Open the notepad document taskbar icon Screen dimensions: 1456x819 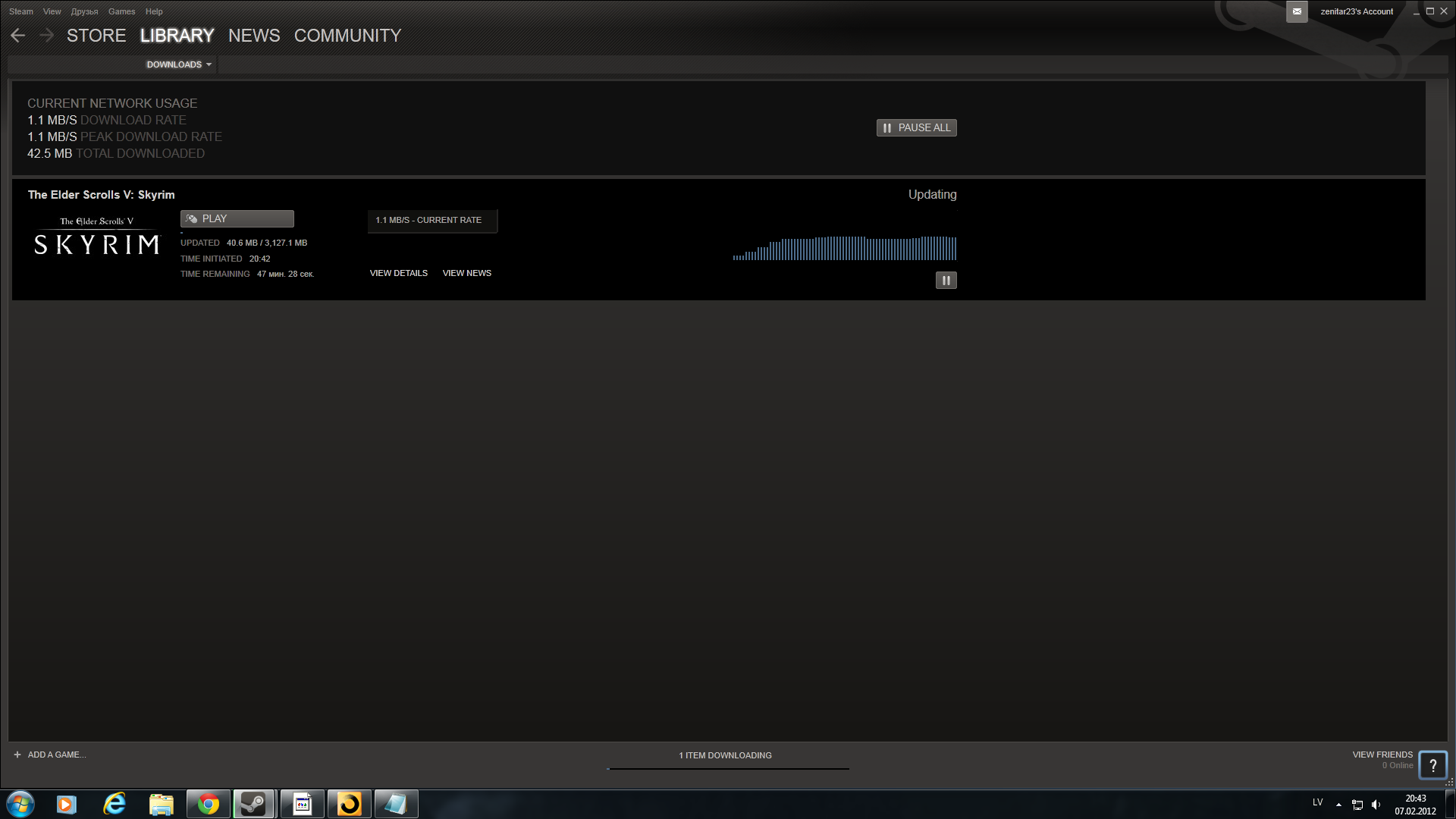303,804
